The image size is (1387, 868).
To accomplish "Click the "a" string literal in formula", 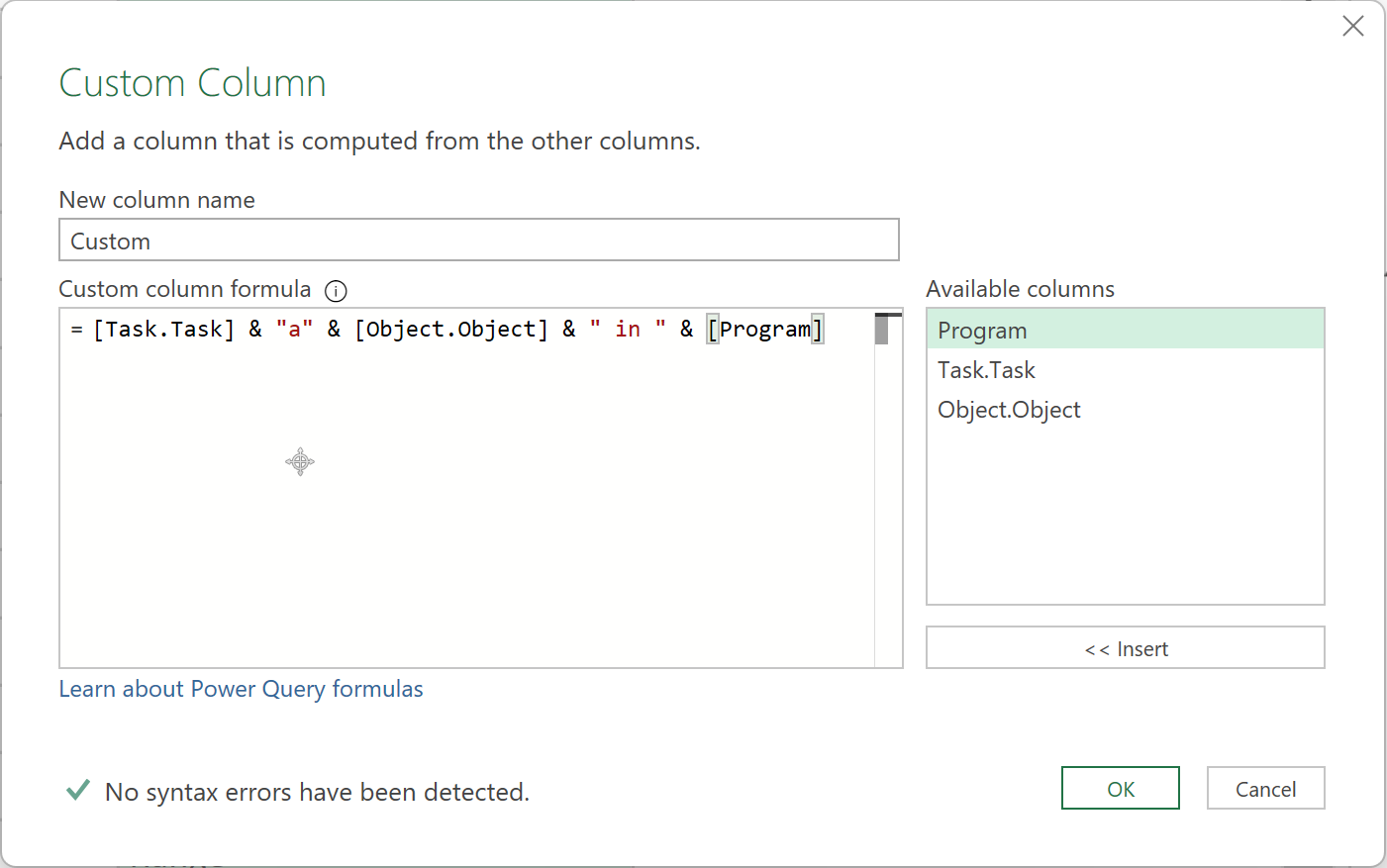I will [x=294, y=330].
